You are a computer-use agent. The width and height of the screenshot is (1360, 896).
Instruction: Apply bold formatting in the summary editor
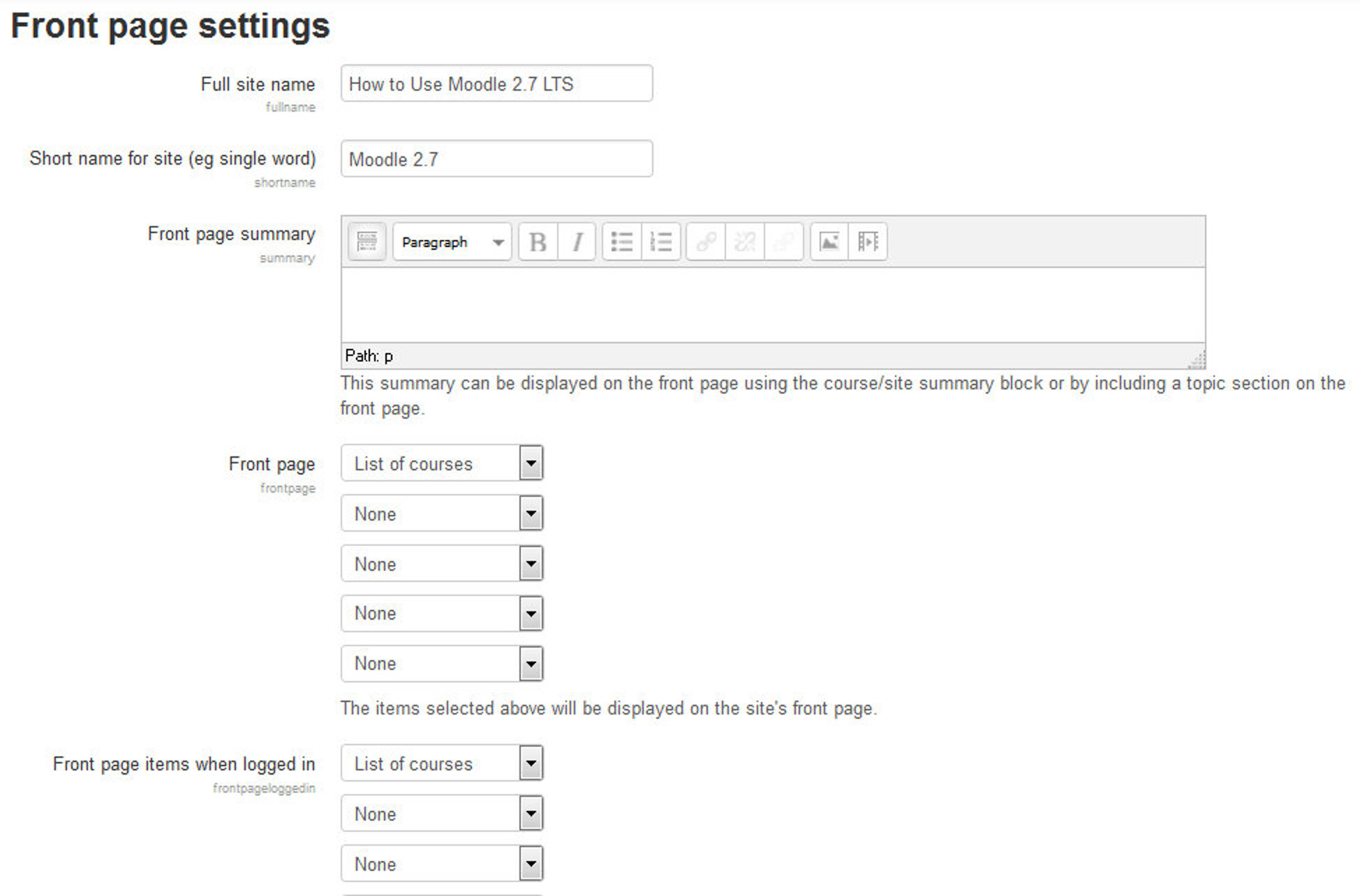click(x=537, y=242)
